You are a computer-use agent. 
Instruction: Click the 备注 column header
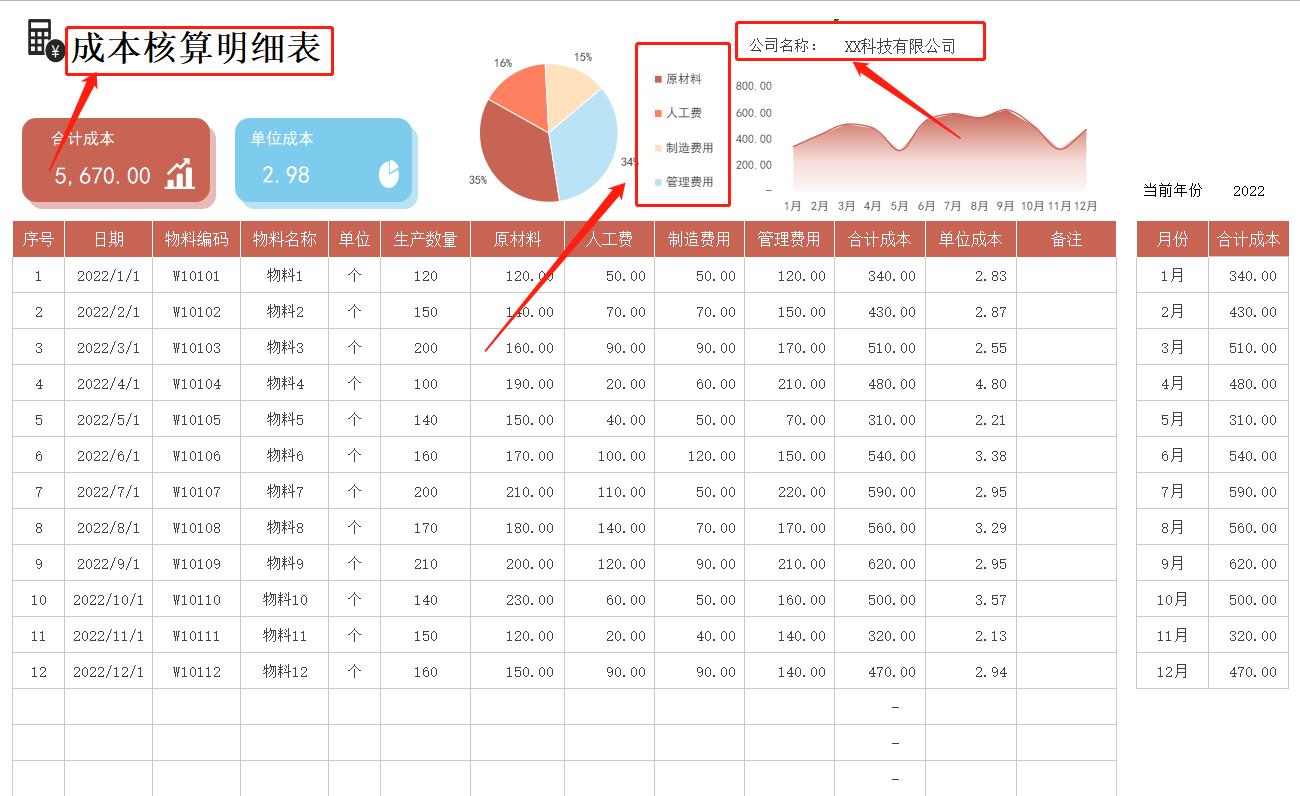(x=1066, y=239)
